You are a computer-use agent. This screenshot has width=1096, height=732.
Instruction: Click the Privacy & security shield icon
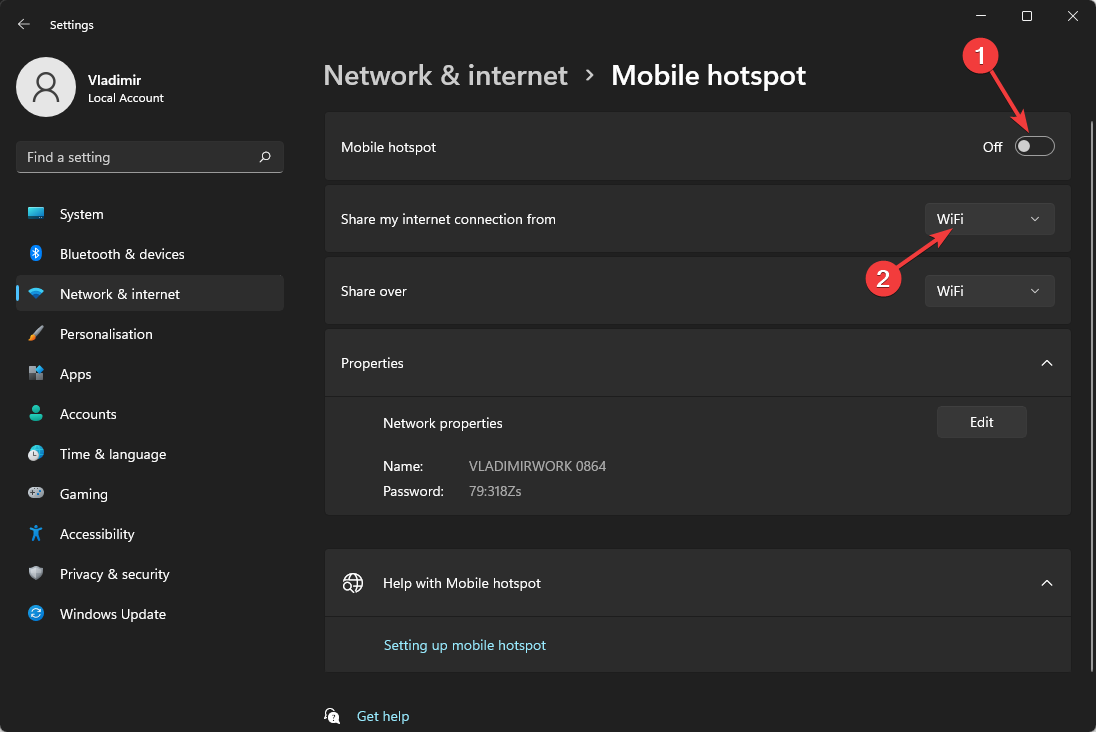click(x=36, y=574)
